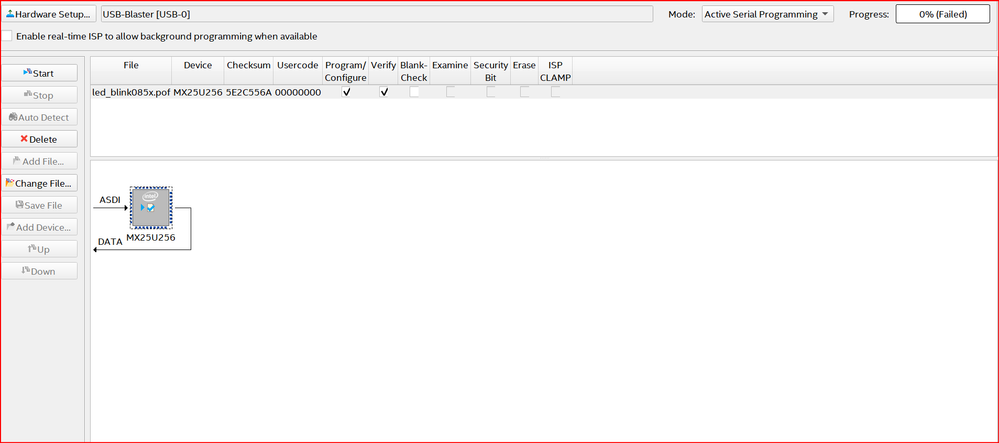Toggle Erase checkbox for led_blink085x.pof
This screenshot has width=999, height=443.
524,92
